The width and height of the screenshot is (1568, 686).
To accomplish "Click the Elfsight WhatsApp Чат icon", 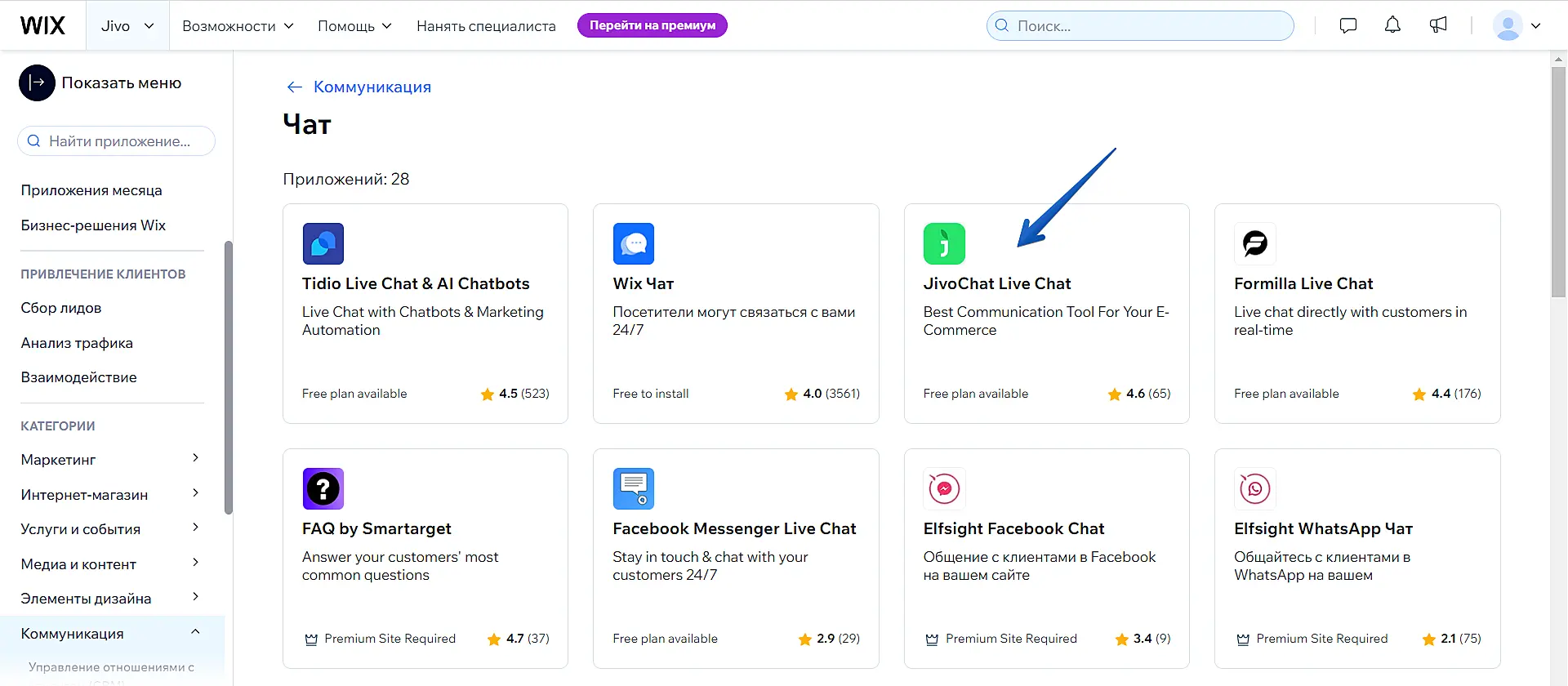I will coord(1254,488).
